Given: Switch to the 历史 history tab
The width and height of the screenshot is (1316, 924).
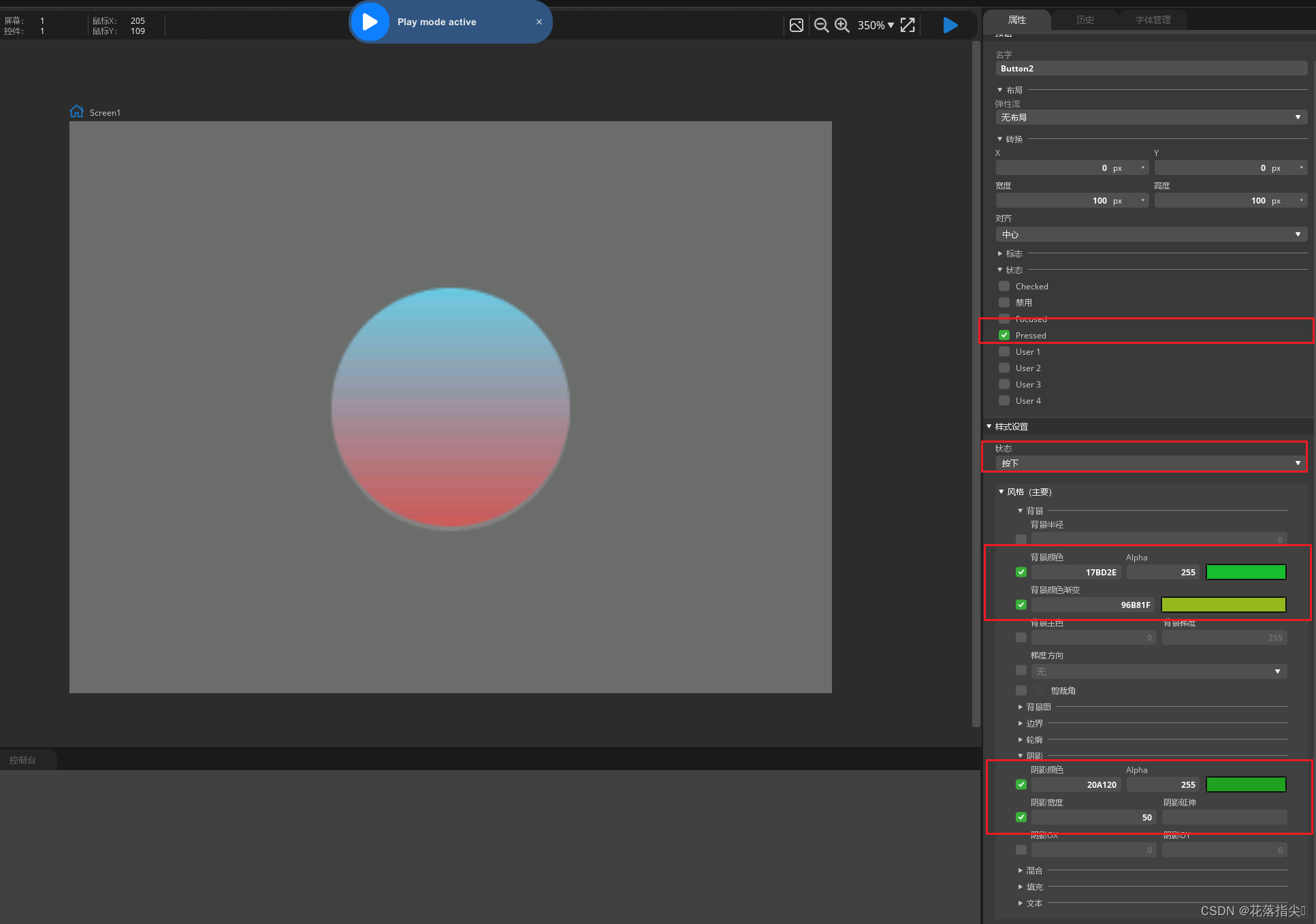Looking at the screenshot, I should [x=1085, y=20].
